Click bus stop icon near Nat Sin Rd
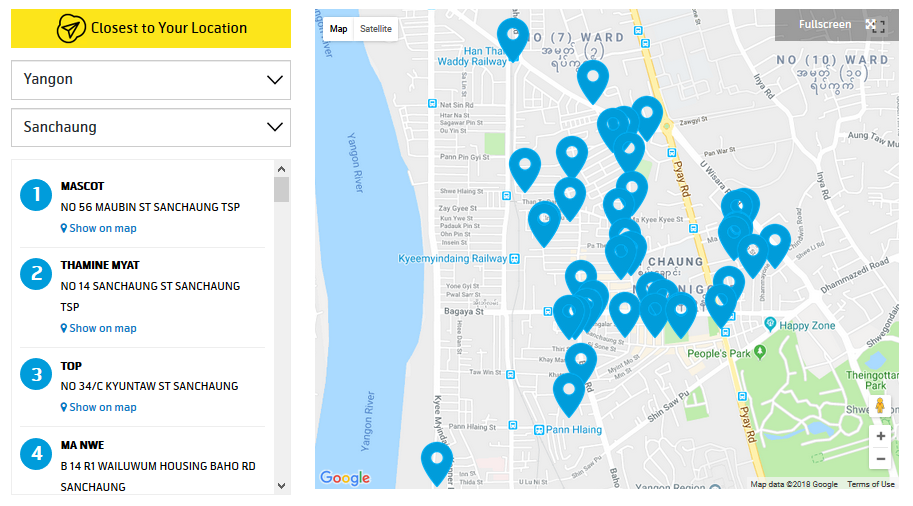Image resolution: width=913 pixels, height=506 pixels. pyautogui.click(x=432, y=104)
